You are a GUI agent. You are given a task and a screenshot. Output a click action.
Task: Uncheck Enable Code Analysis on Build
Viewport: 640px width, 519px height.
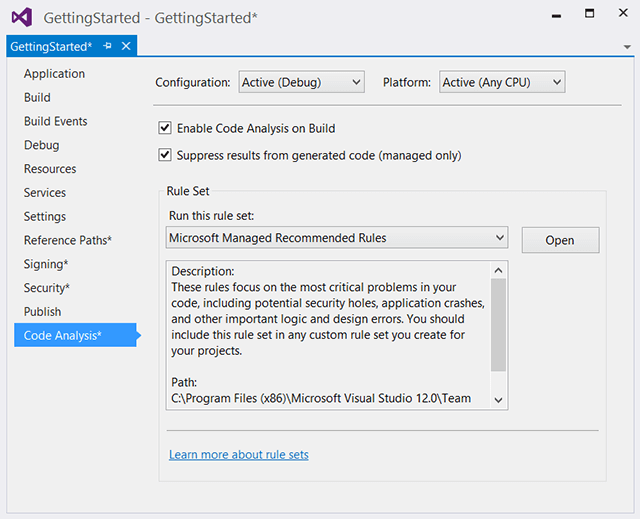click(x=165, y=128)
